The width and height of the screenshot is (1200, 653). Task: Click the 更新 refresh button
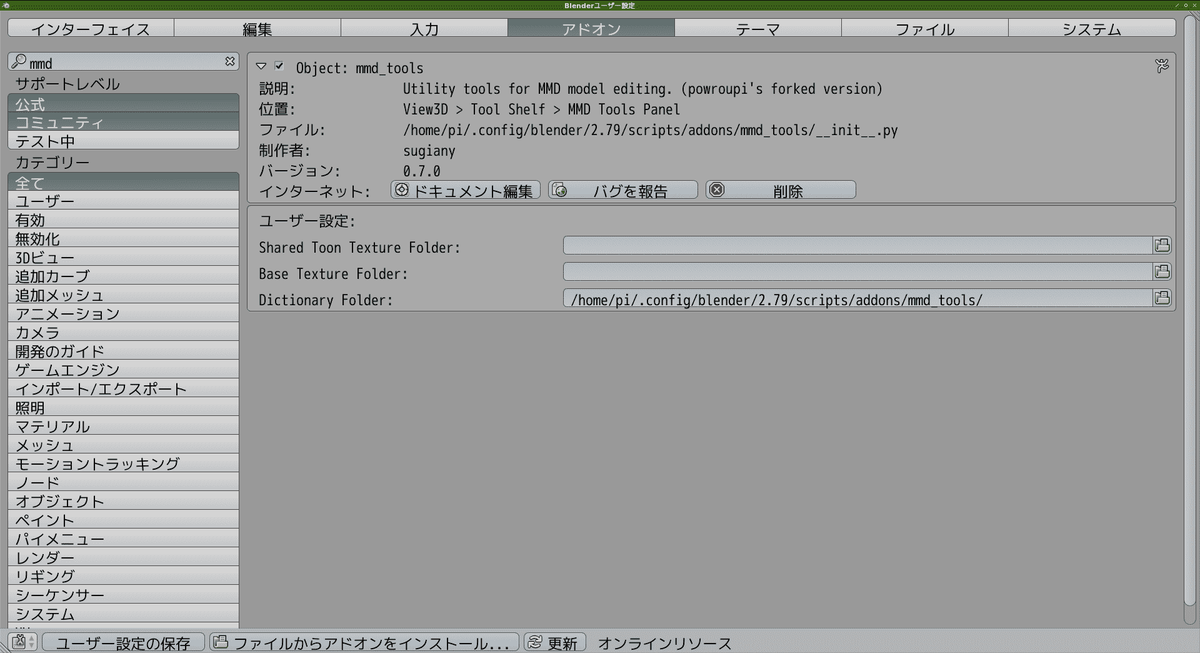click(555, 642)
